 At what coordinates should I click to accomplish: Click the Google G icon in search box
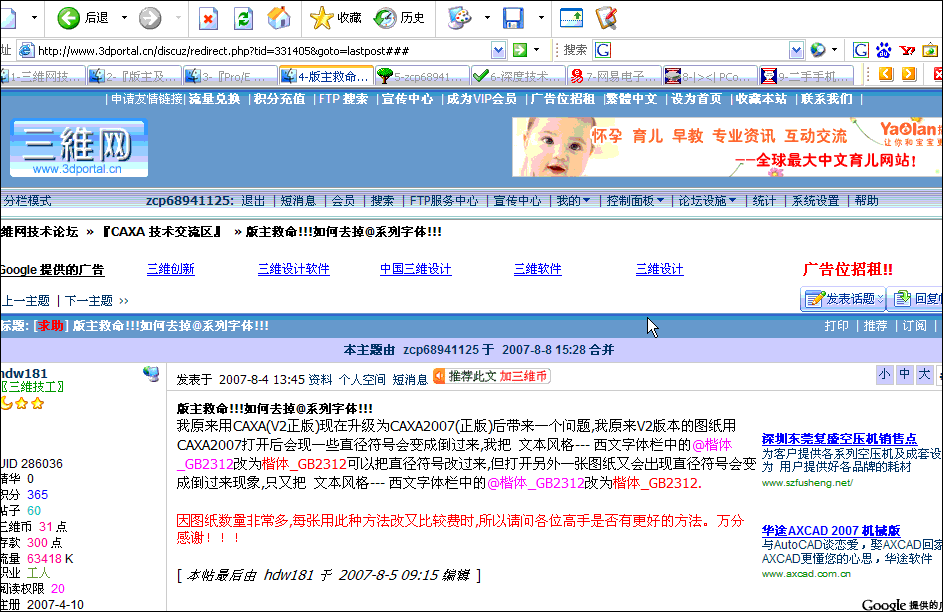603,50
